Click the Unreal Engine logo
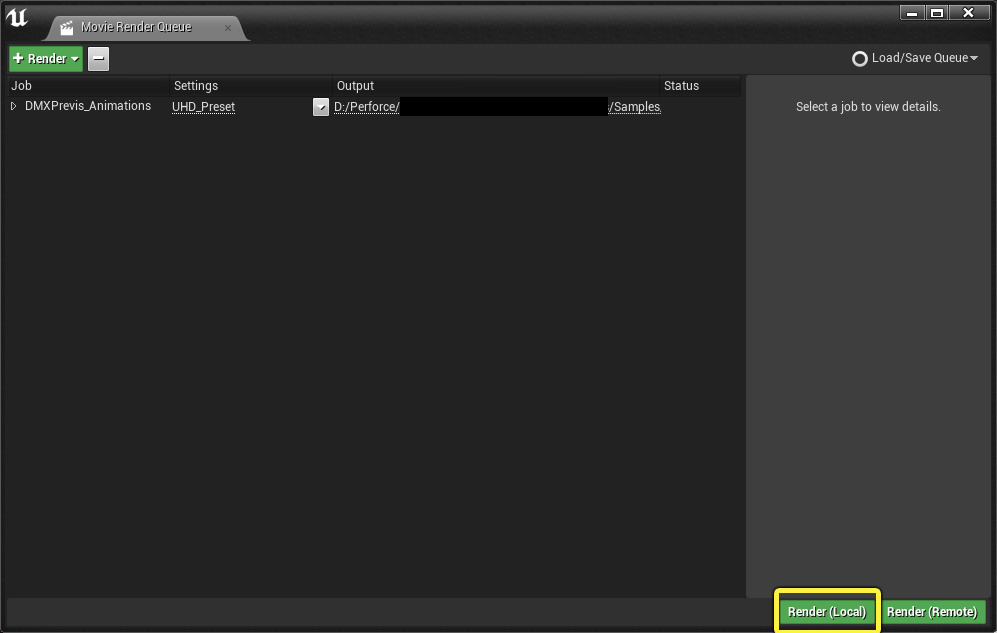Image resolution: width=997 pixels, height=633 pixels. (x=17, y=14)
